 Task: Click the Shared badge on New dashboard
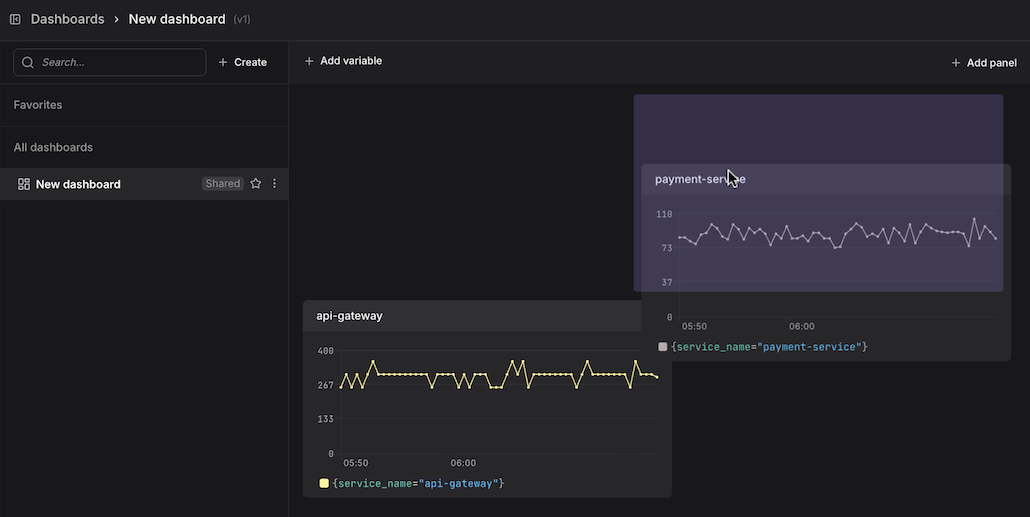[x=222, y=184]
